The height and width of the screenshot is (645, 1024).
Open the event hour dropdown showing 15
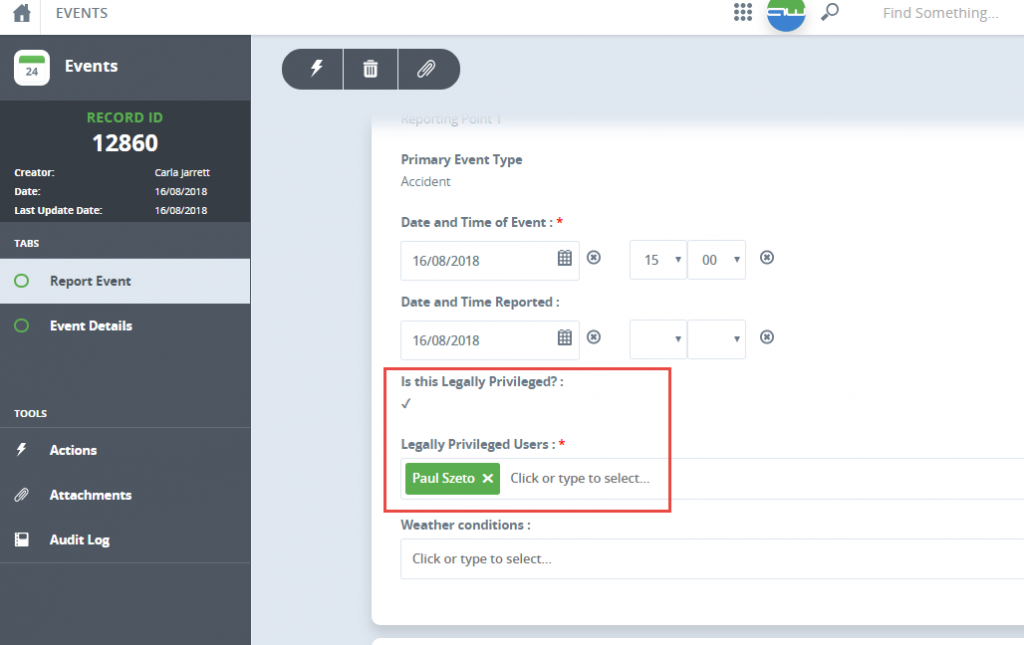(658, 260)
